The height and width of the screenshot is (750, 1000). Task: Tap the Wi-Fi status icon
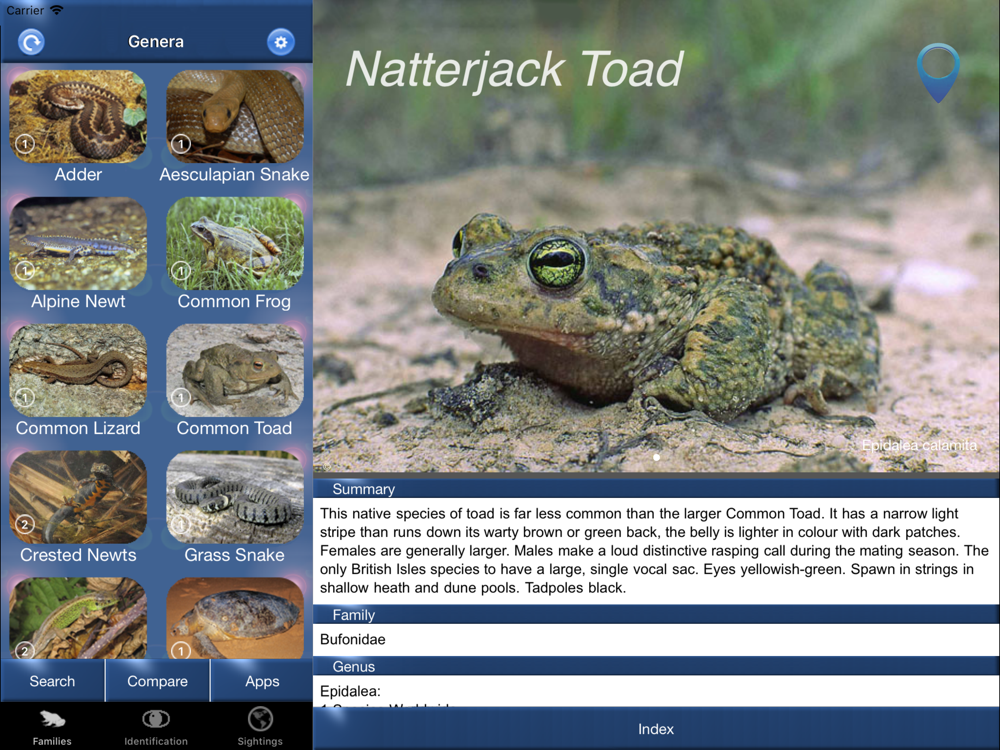57,10
